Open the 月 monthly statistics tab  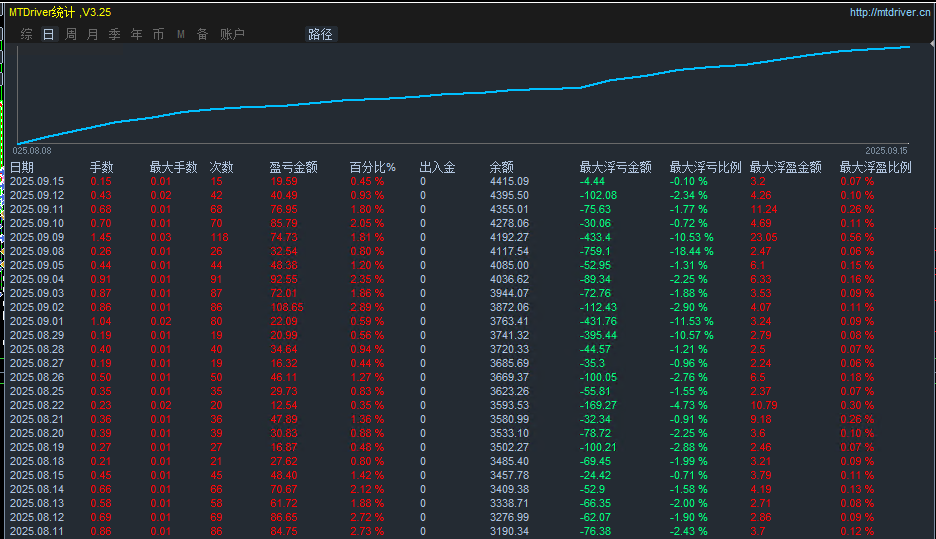click(x=93, y=34)
